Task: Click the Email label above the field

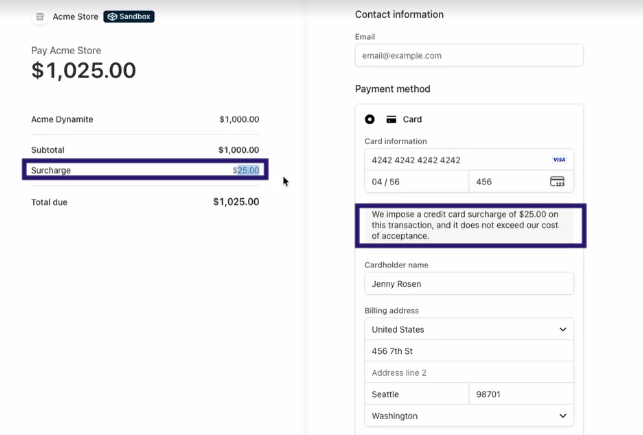Action: click(365, 37)
